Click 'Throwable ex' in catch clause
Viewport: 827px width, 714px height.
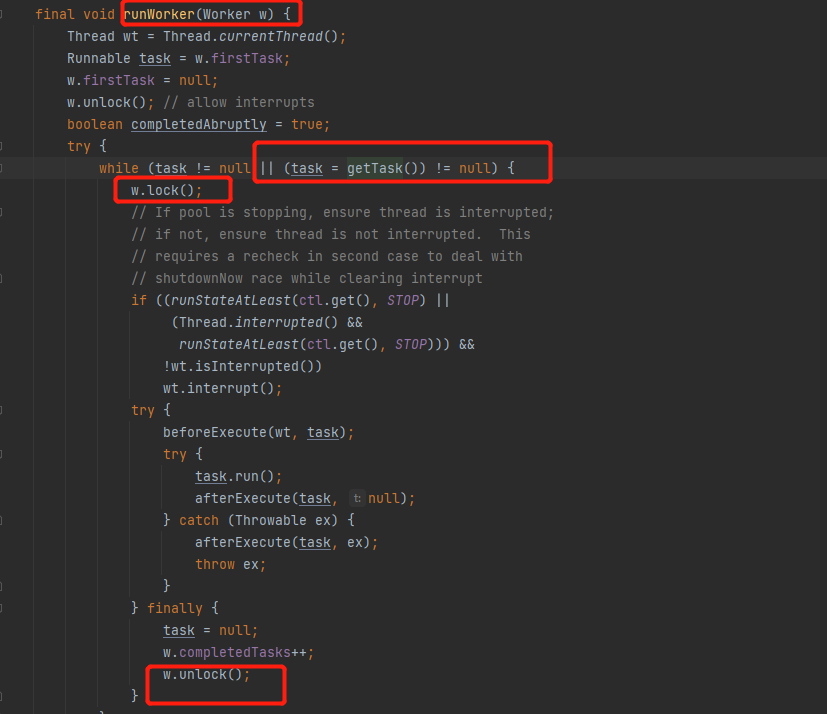(x=283, y=521)
